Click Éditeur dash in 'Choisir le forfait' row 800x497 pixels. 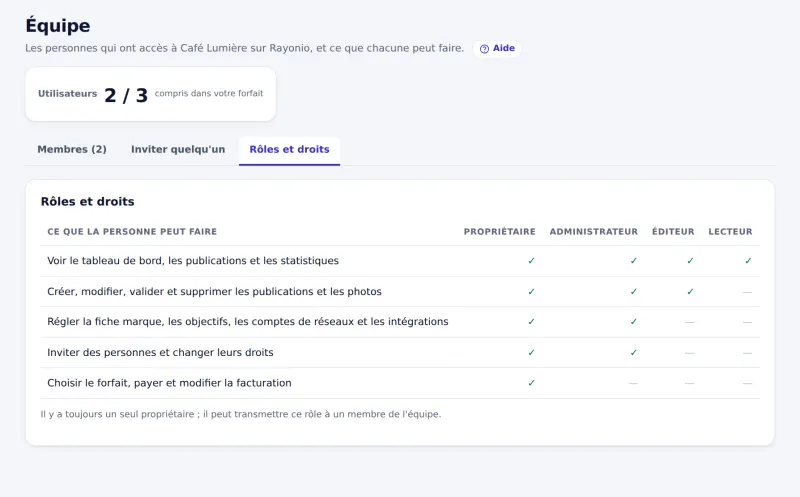(x=690, y=383)
